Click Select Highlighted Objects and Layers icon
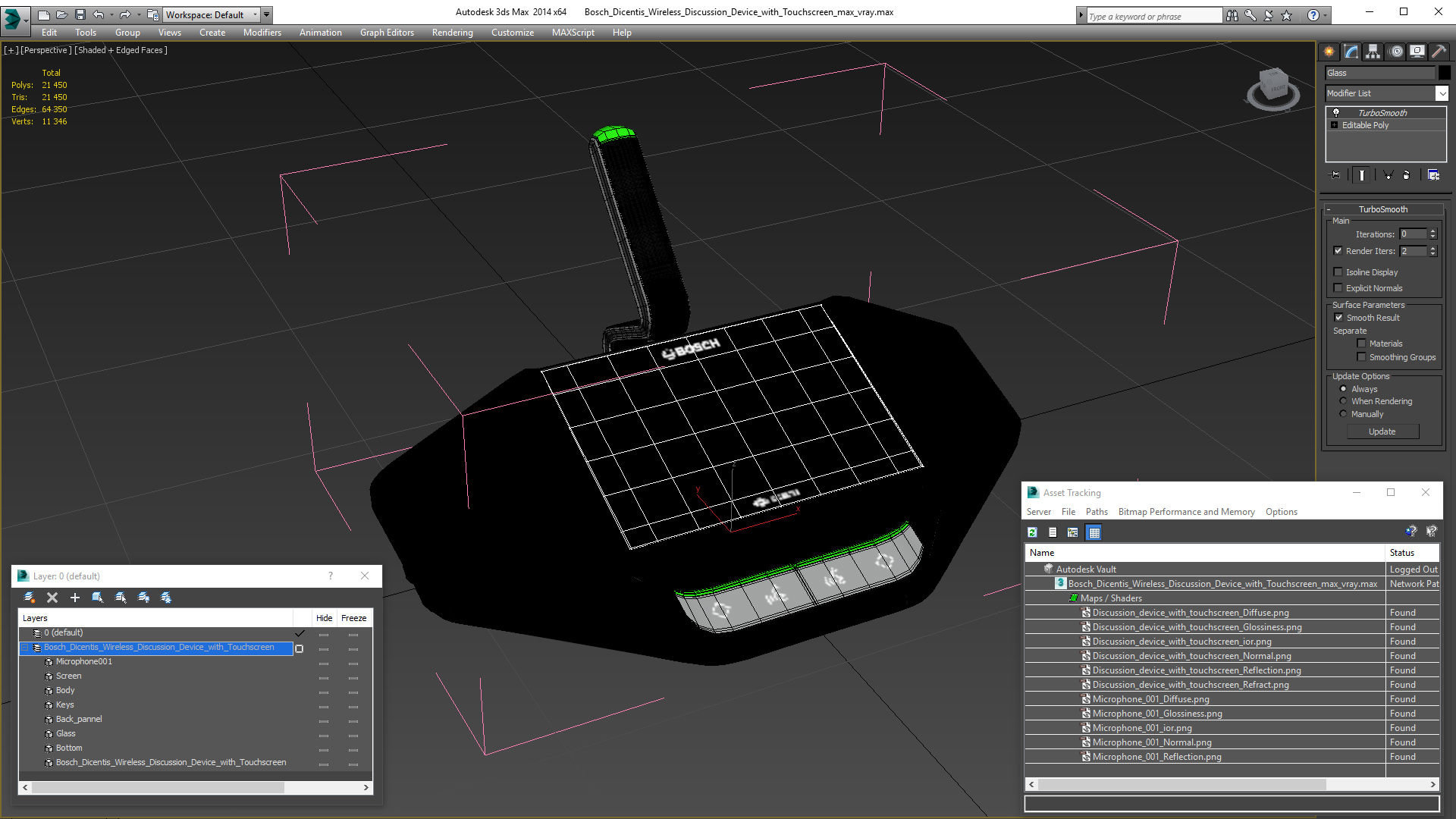 click(98, 598)
